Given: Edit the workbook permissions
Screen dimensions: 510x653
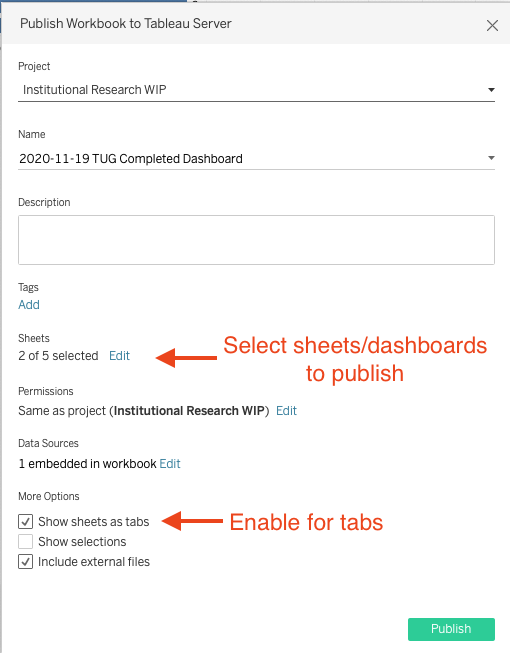Looking at the screenshot, I should pyautogui.click(x=286, y=411).
